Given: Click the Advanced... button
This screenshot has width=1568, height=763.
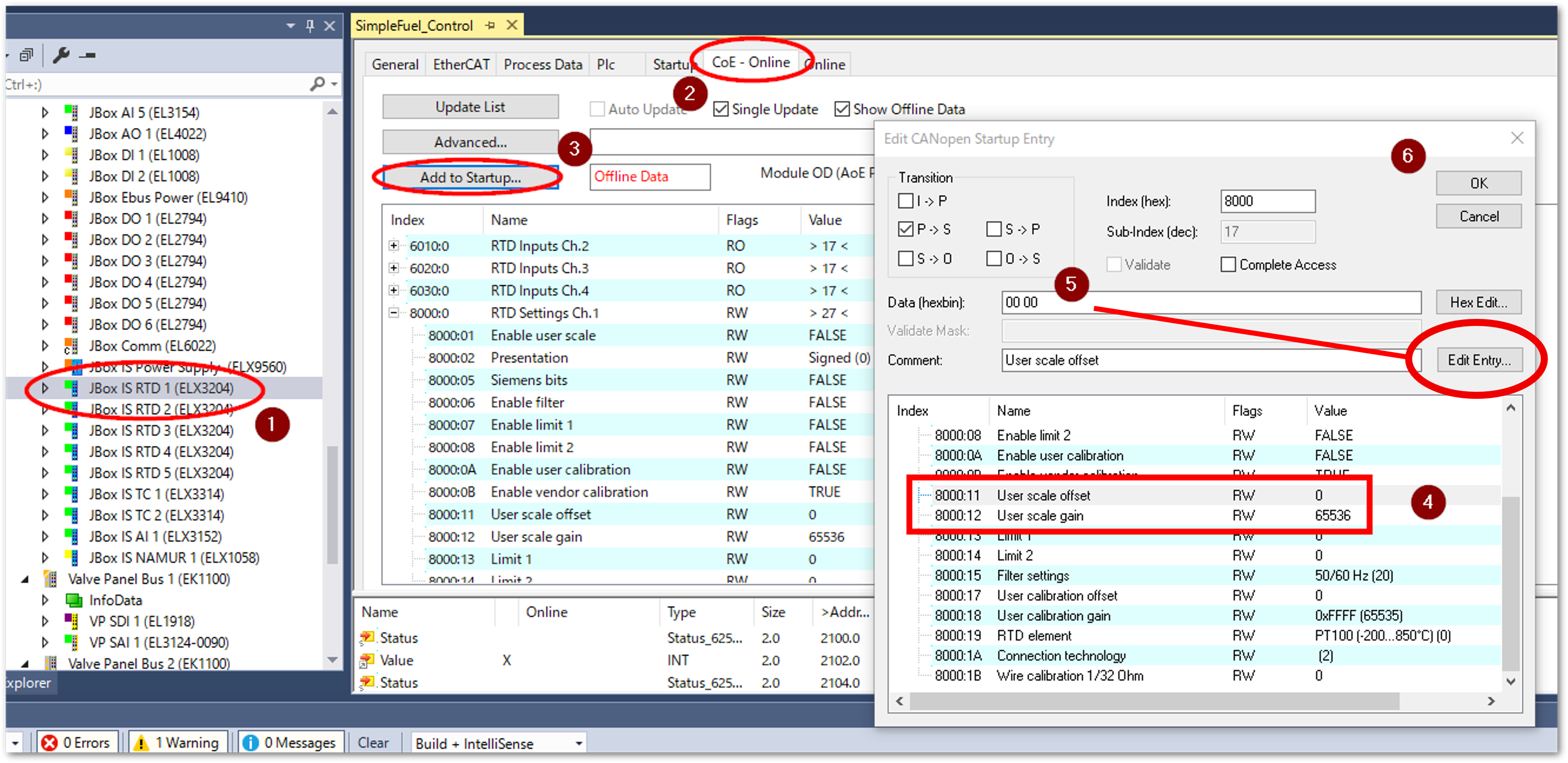Looking at the screenshot, I should [470, 142].
